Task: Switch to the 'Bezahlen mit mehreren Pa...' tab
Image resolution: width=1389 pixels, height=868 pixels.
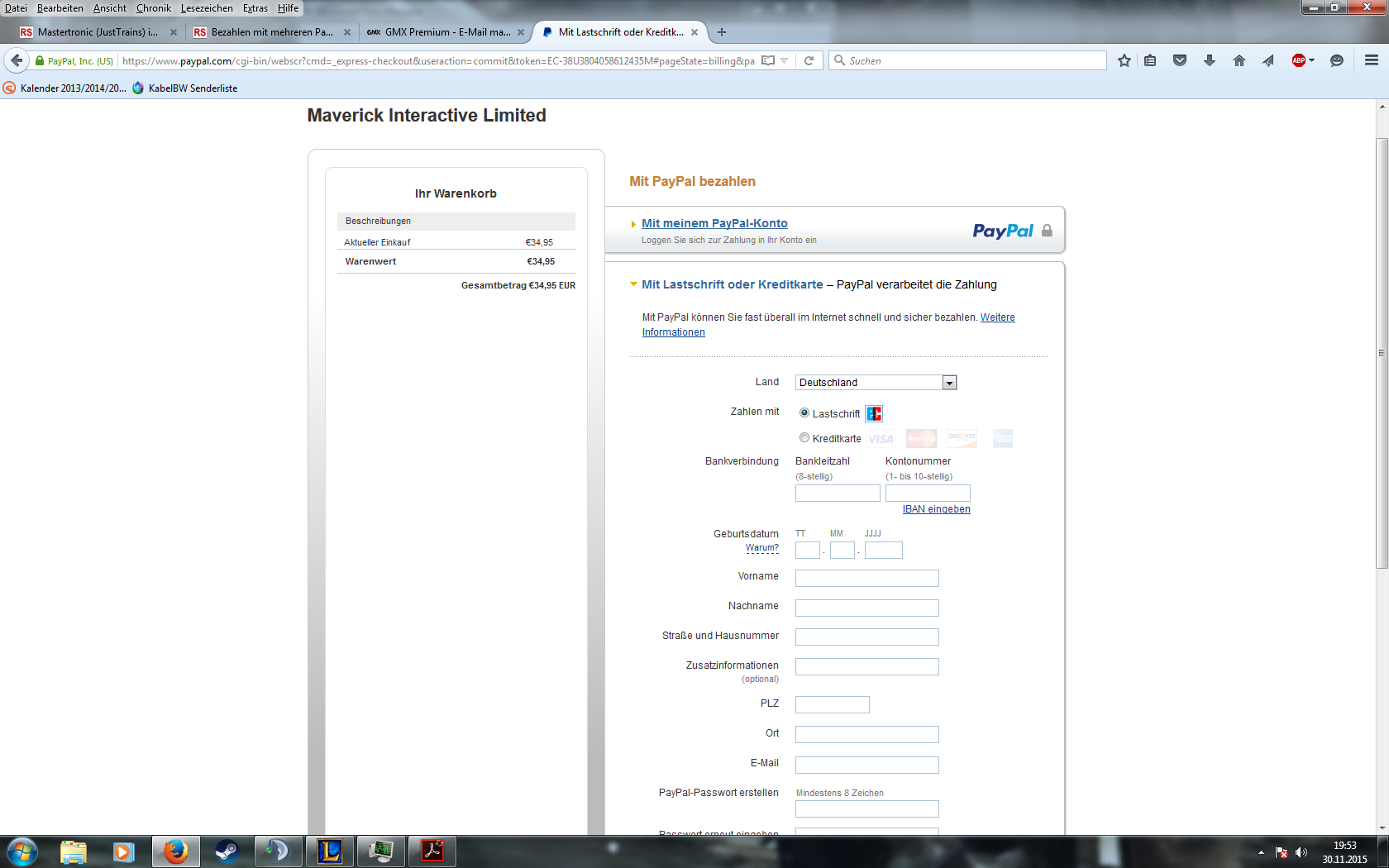Action: point(271,32)
